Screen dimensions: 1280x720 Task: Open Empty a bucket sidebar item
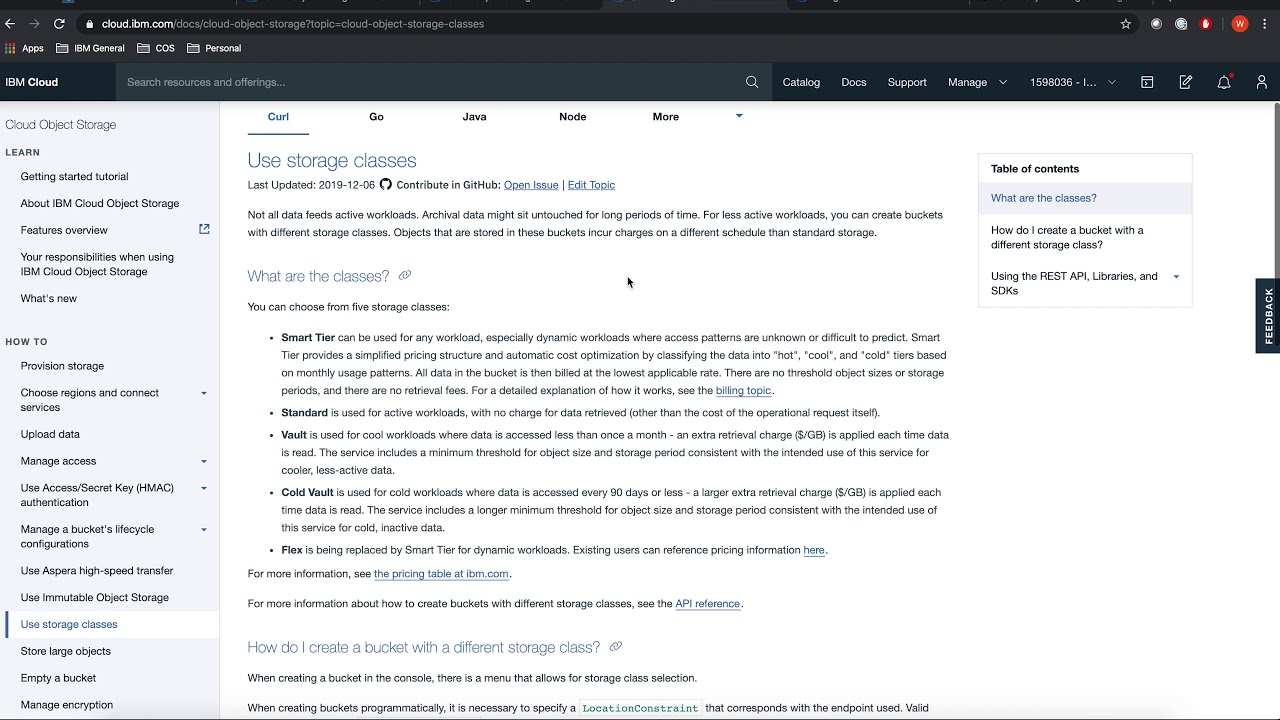58,678
